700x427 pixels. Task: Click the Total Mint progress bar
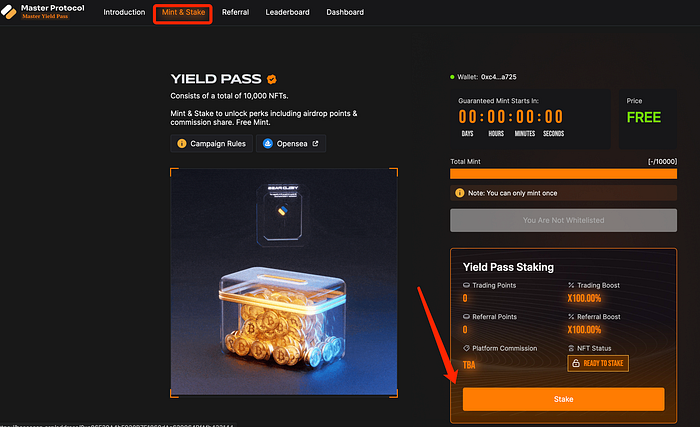click(563, 174)
